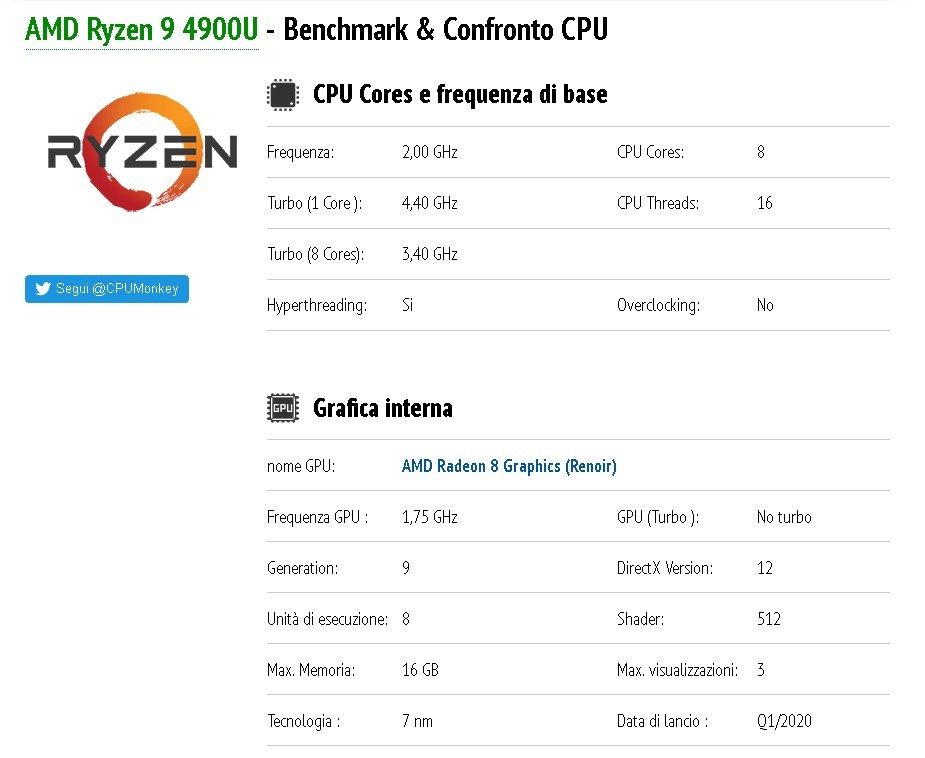The height and width of the screenshot is (758, 925).
Task: Open the AMD Ryzen 9 4900U title link
Action: (x=141, y=30)
